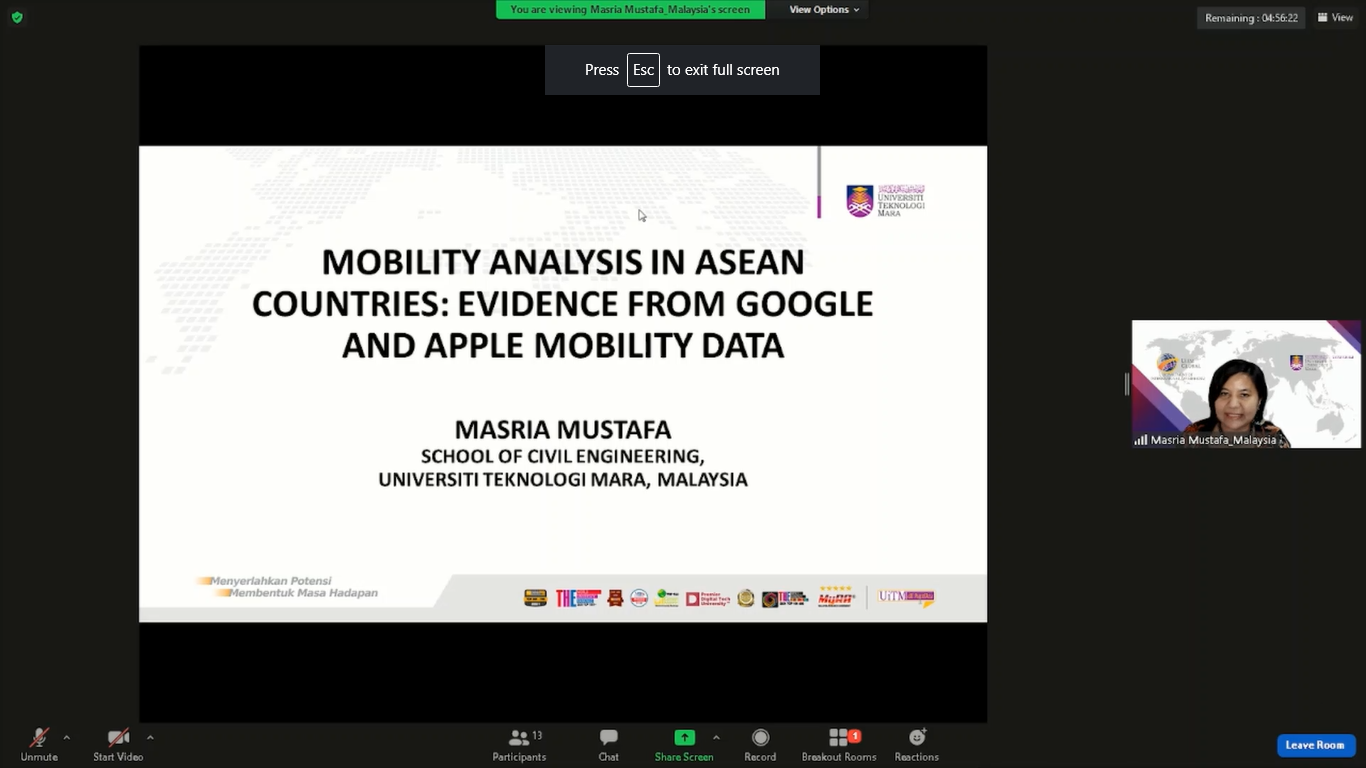Click the UiTM logo on slide
Viewport: 1366px width, 768px height.
click(x=885, y=200)
